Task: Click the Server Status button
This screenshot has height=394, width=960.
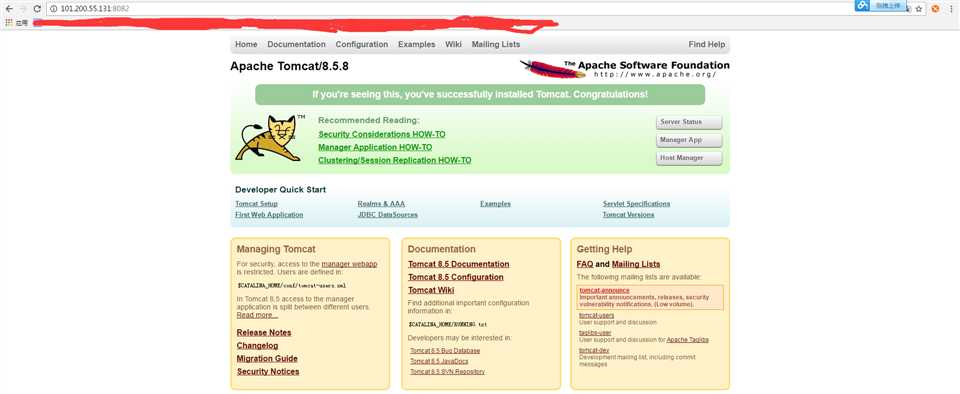Action: (689, 122)
